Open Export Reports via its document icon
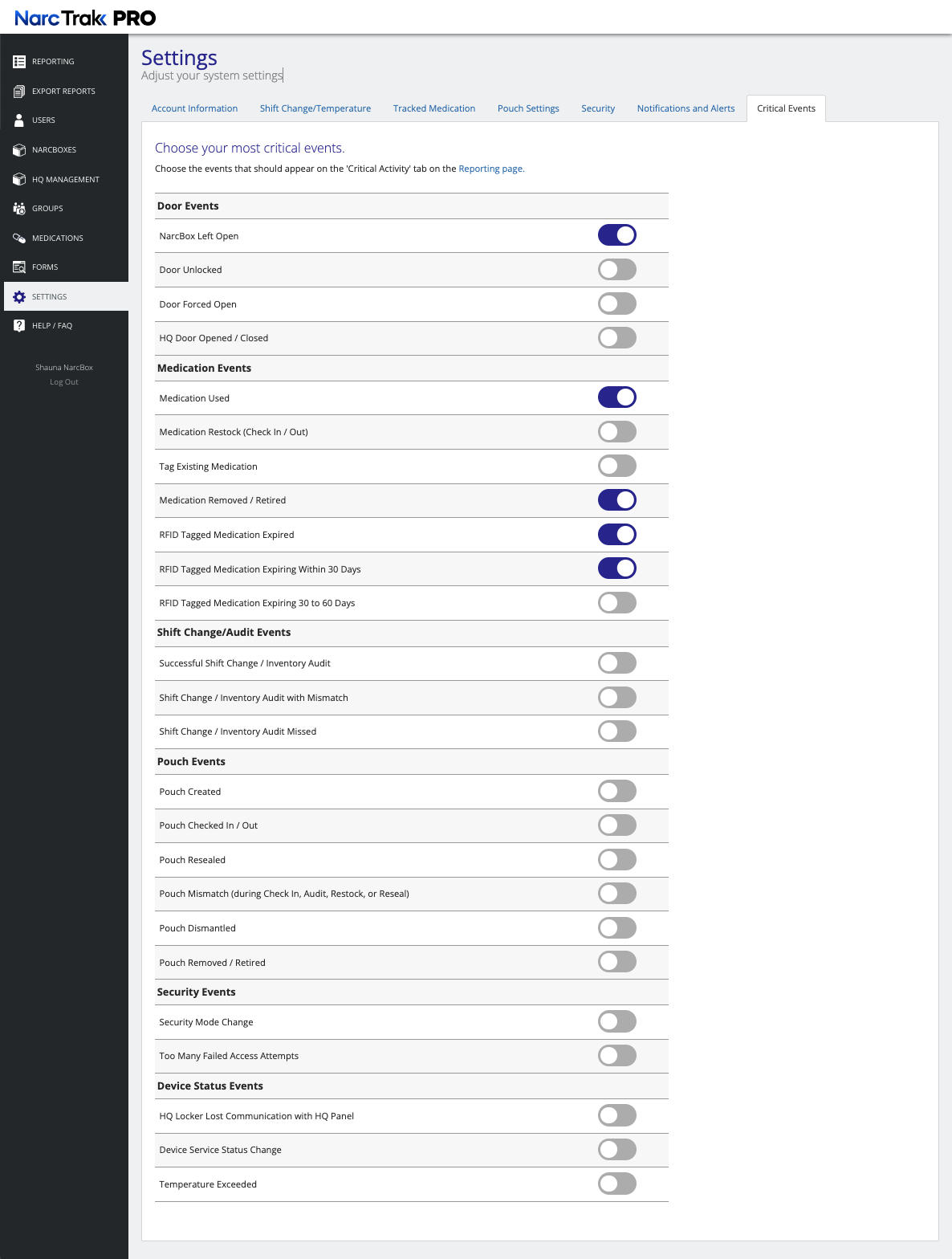Image resolution: width=952 pixels, height=1259 pixels. (19, 92)
